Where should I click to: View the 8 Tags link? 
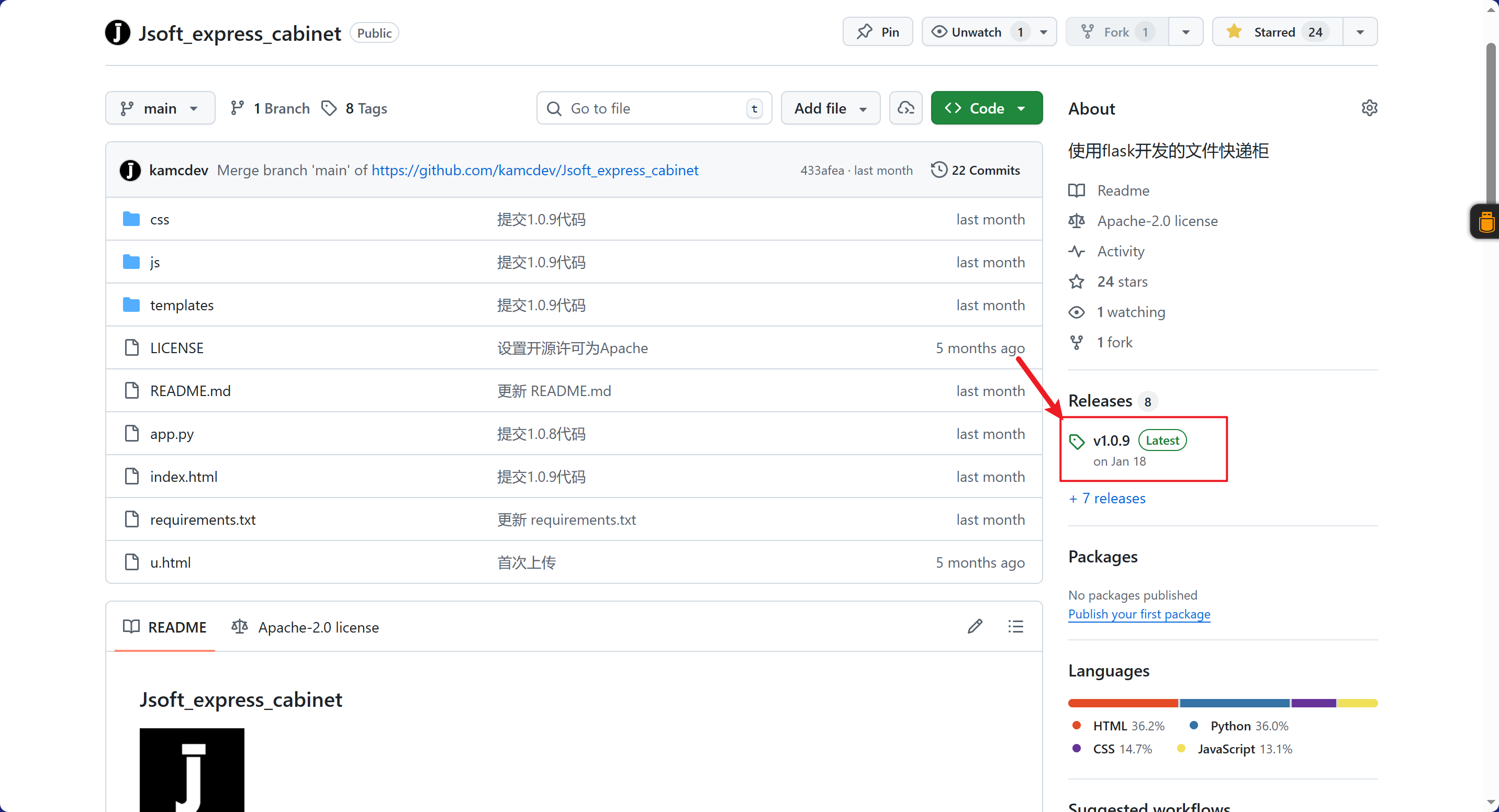[x=354, y=108]
